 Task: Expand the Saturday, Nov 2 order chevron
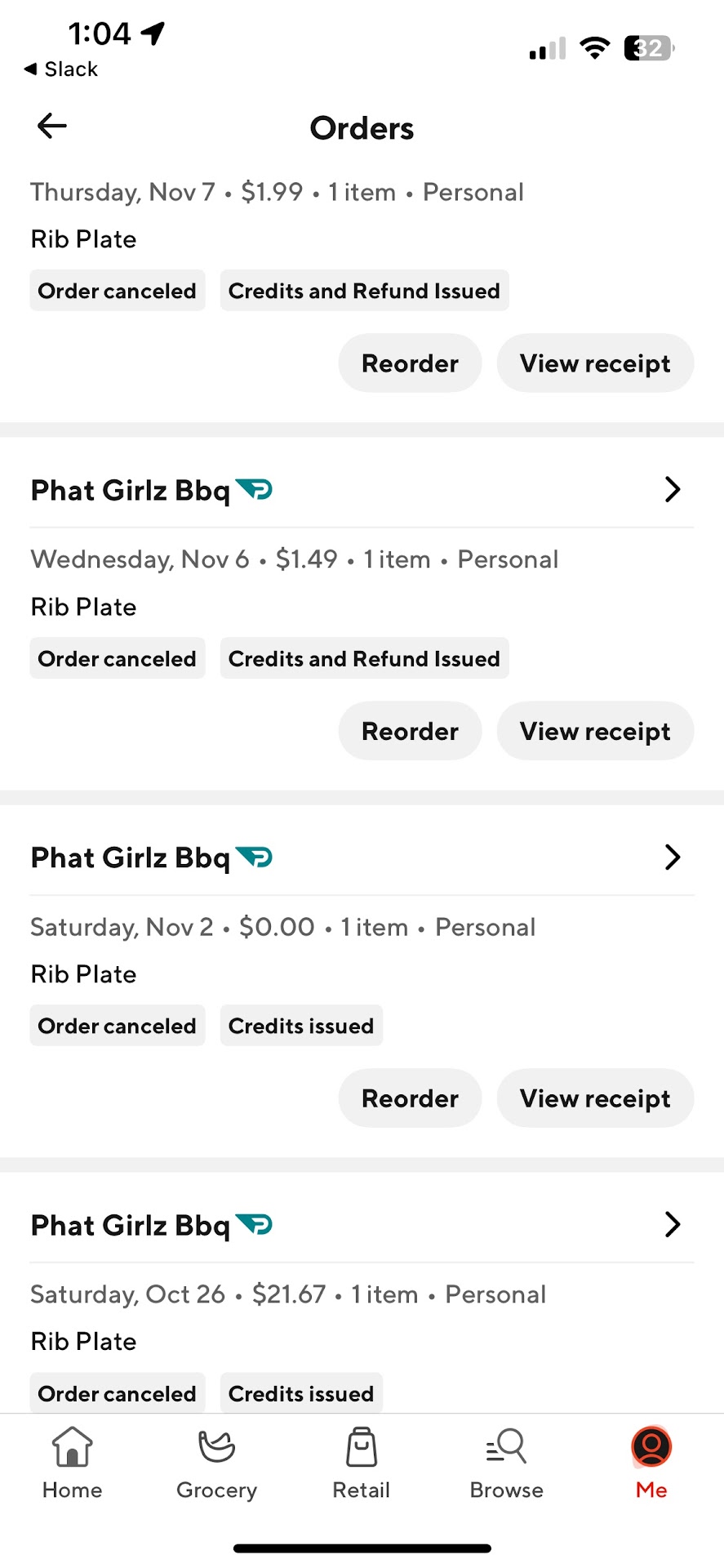click(x=672, y=857)
